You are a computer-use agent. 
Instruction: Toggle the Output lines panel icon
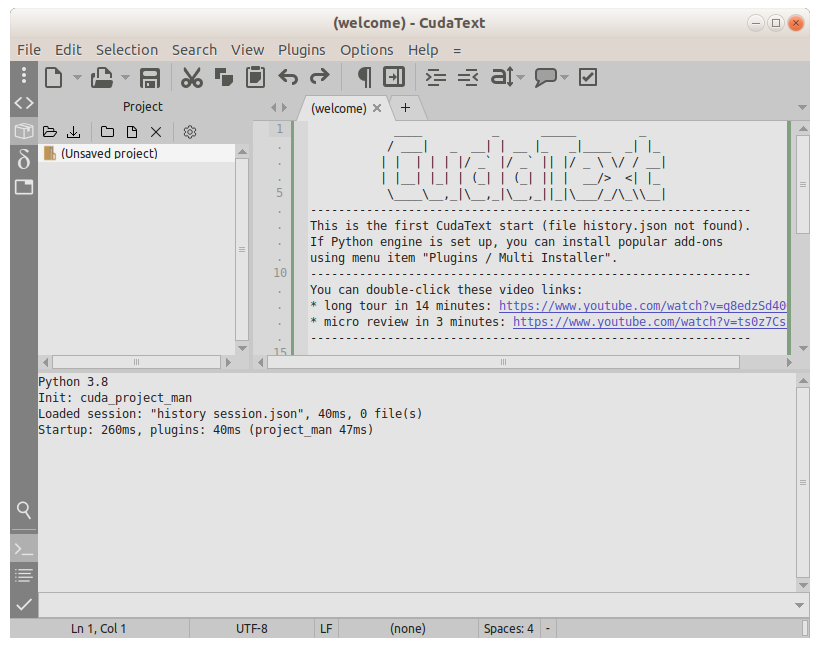pos(24,576)
